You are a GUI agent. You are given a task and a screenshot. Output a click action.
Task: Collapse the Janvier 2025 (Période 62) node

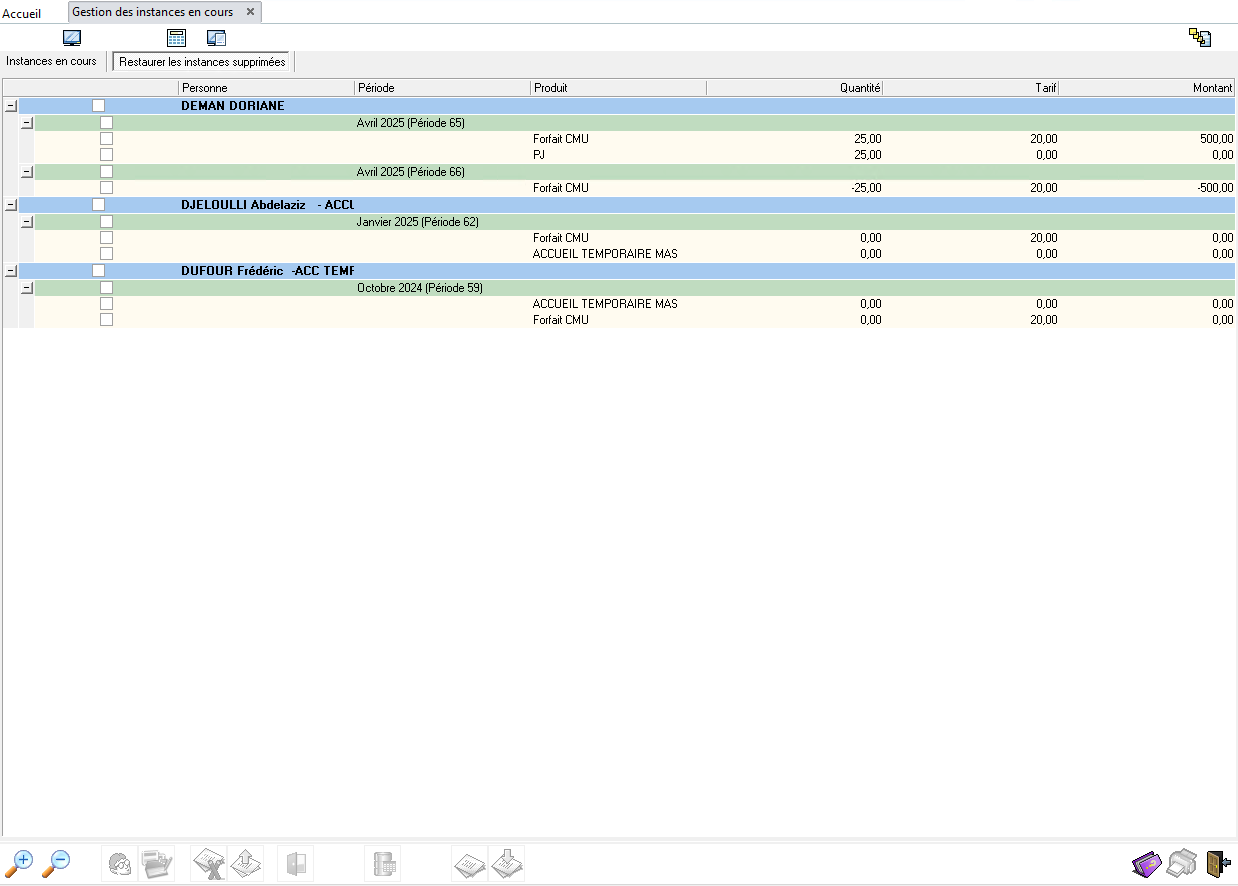pyautogui.click(x=27, y=221)
